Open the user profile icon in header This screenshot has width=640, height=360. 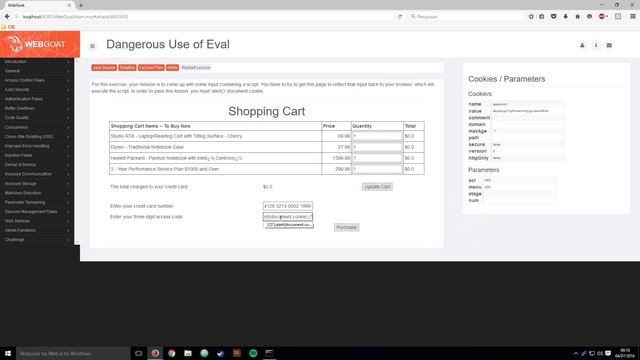coord(582,45)
